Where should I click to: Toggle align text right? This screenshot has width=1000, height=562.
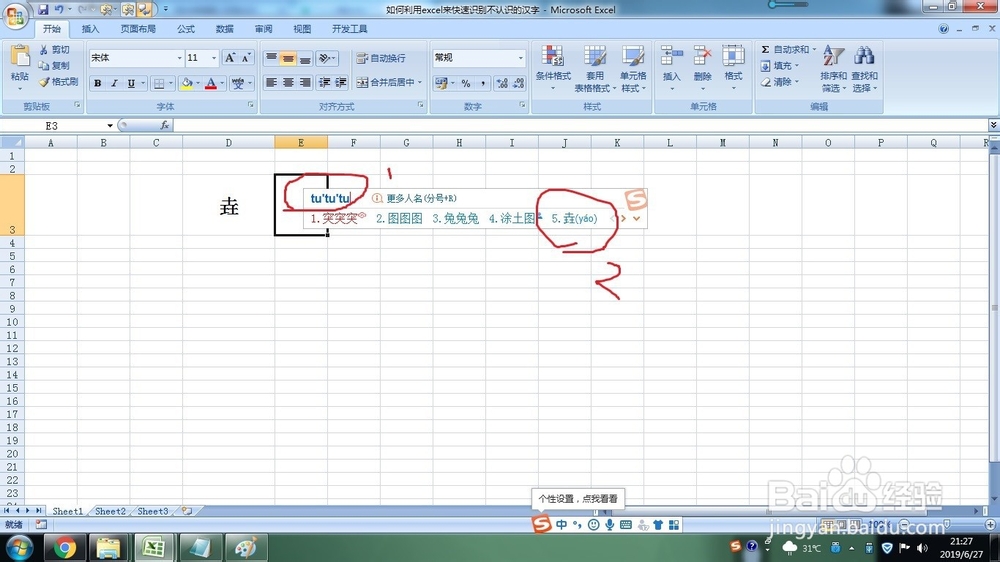click(x=305, y=82)
